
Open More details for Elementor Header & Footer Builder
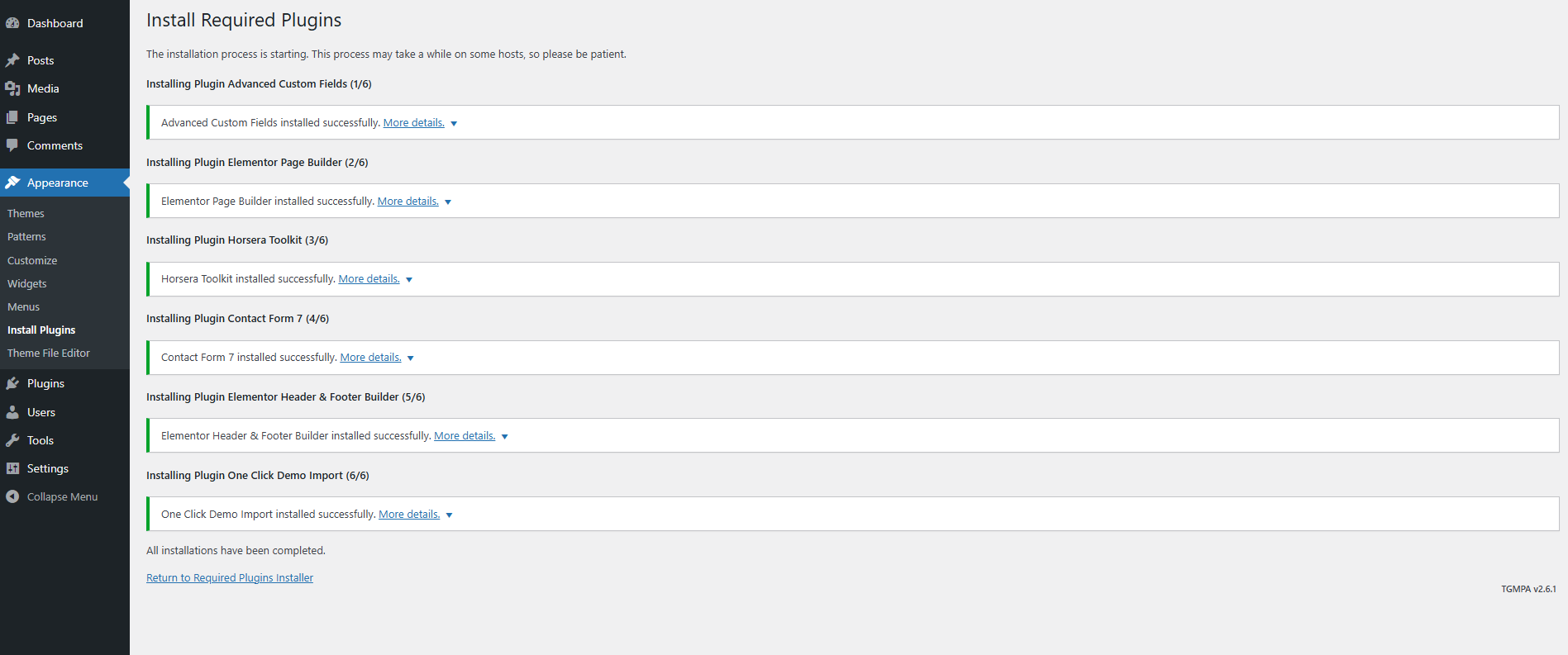click(465, 435)
